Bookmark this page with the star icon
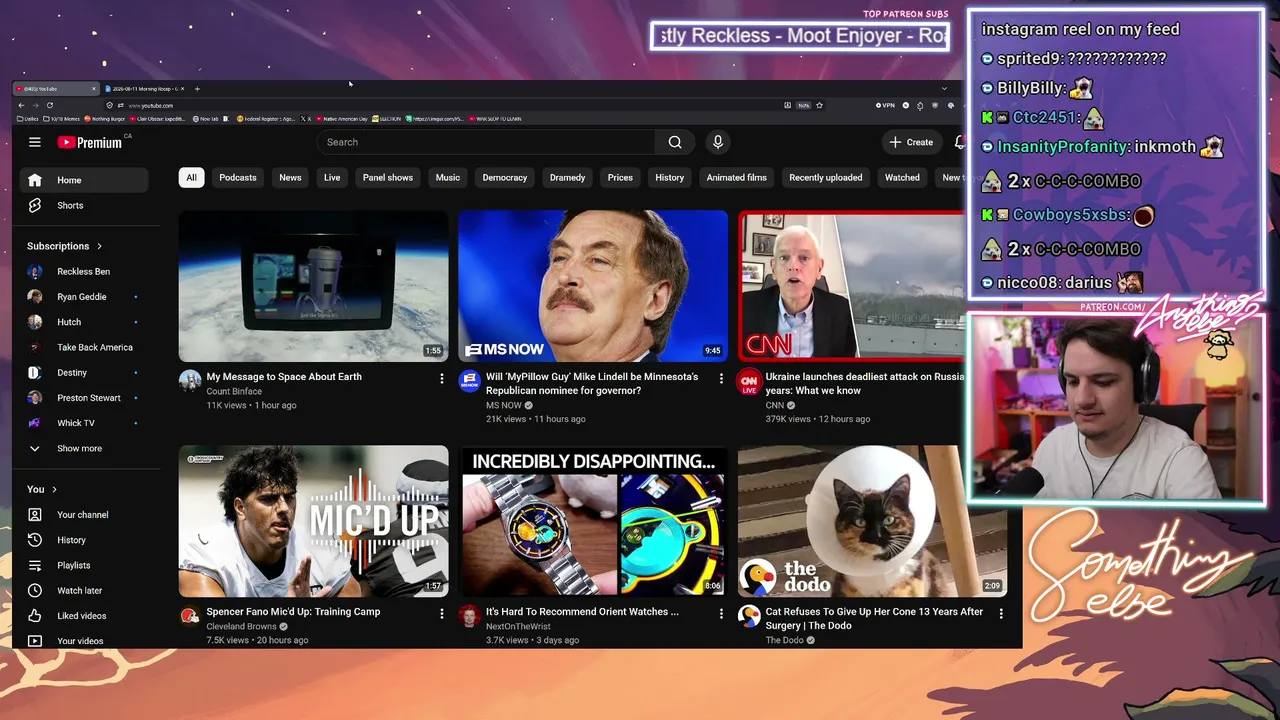 click(819, 105)
